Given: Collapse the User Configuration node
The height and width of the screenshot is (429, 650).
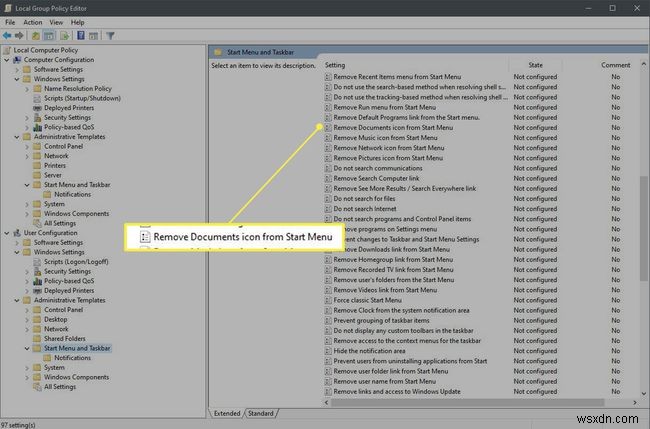Looking at the screenshot, I should (x=7, y=233).
